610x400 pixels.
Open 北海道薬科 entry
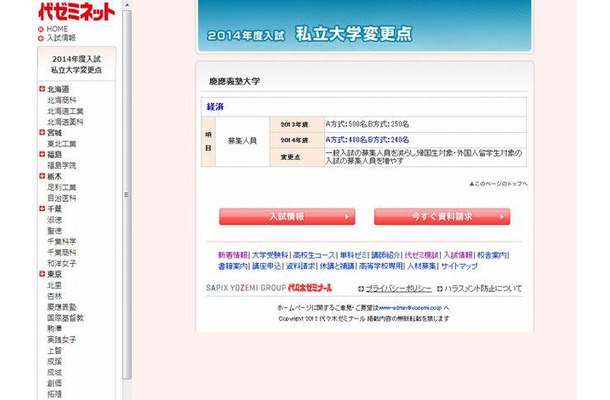click(65, 122)
